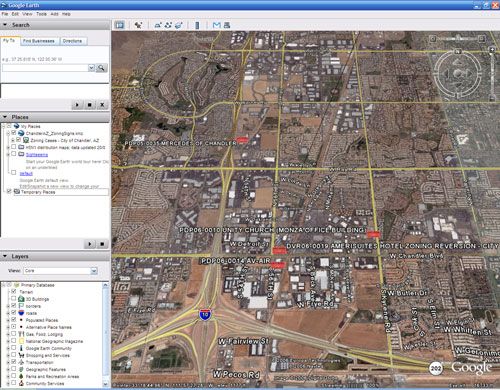500x390 pixels.
Task: Open the Edit menu
Action: 15,14
